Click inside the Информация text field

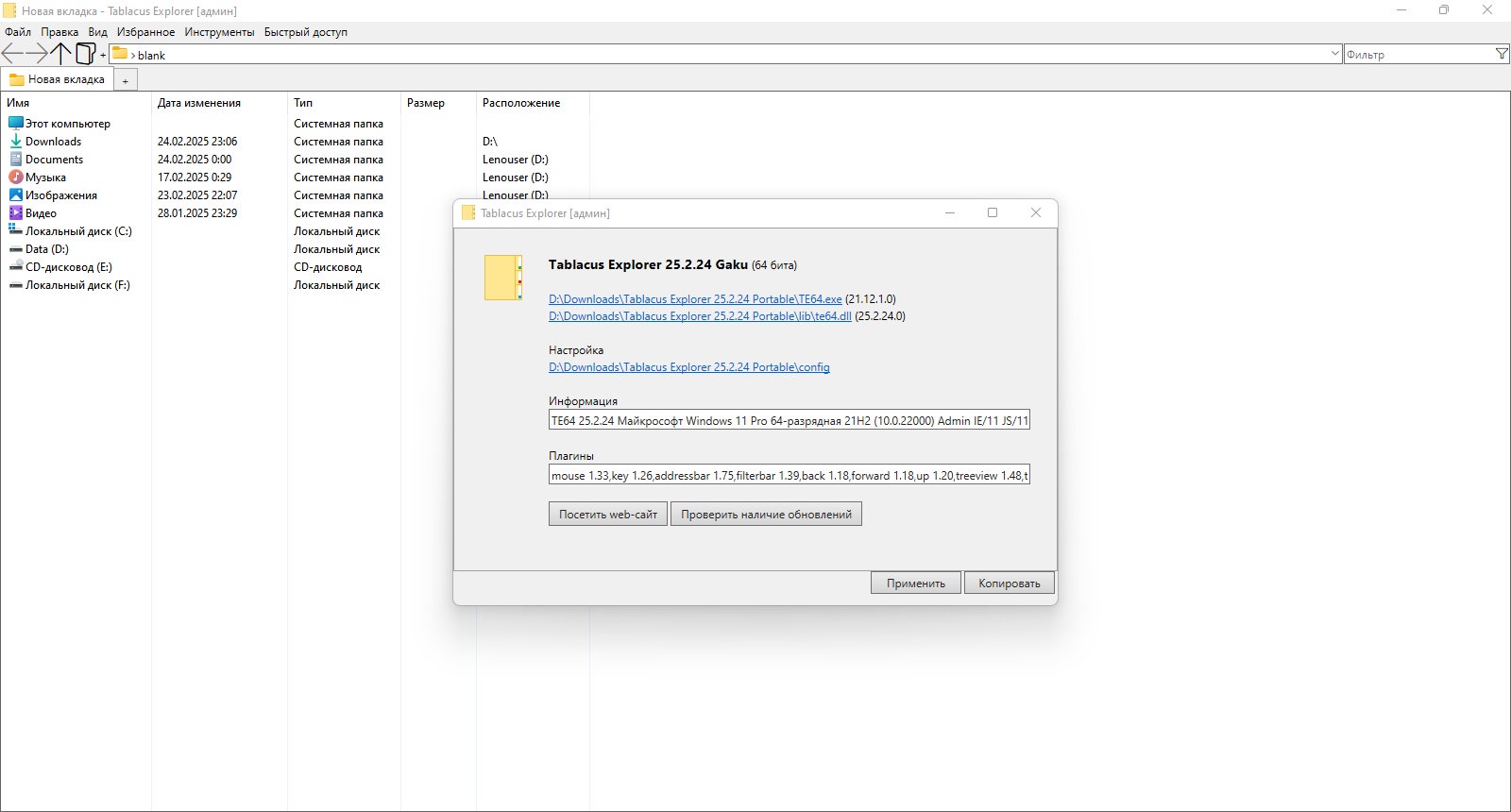[x=789, y=420]
